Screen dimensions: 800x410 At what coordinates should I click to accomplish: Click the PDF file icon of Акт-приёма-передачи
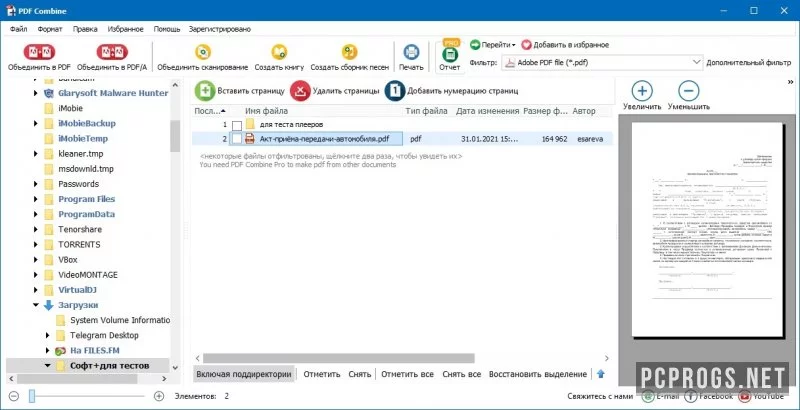(x=250, y=138)
